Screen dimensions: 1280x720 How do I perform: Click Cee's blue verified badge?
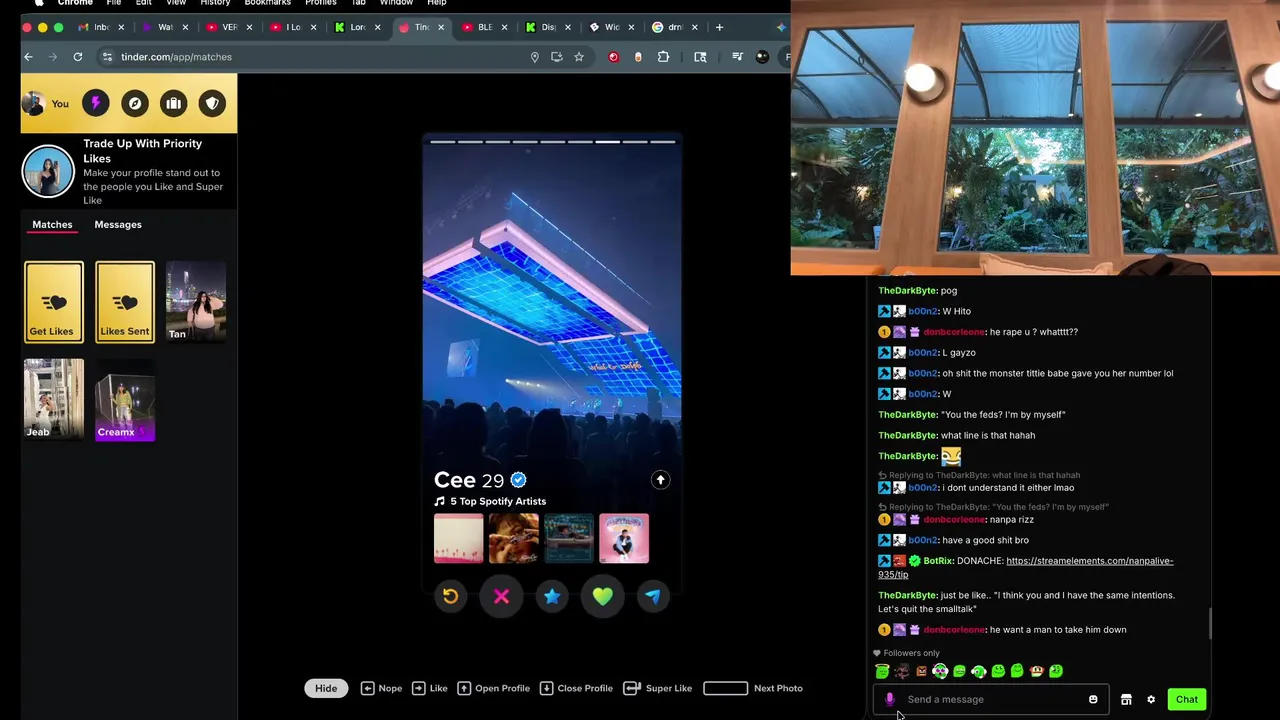tap(518, 480)
